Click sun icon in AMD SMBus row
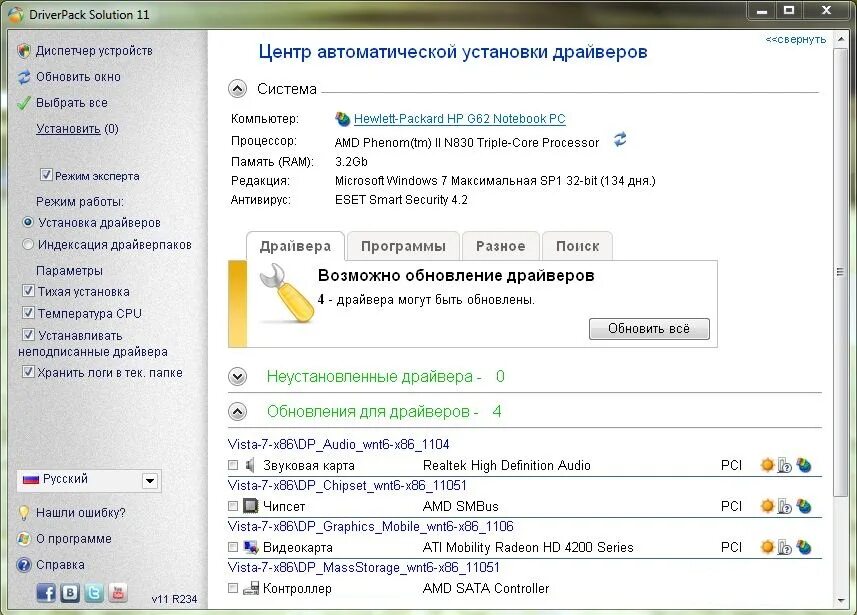The width and height of the screenshot is (857, 615). click(767, 506)
